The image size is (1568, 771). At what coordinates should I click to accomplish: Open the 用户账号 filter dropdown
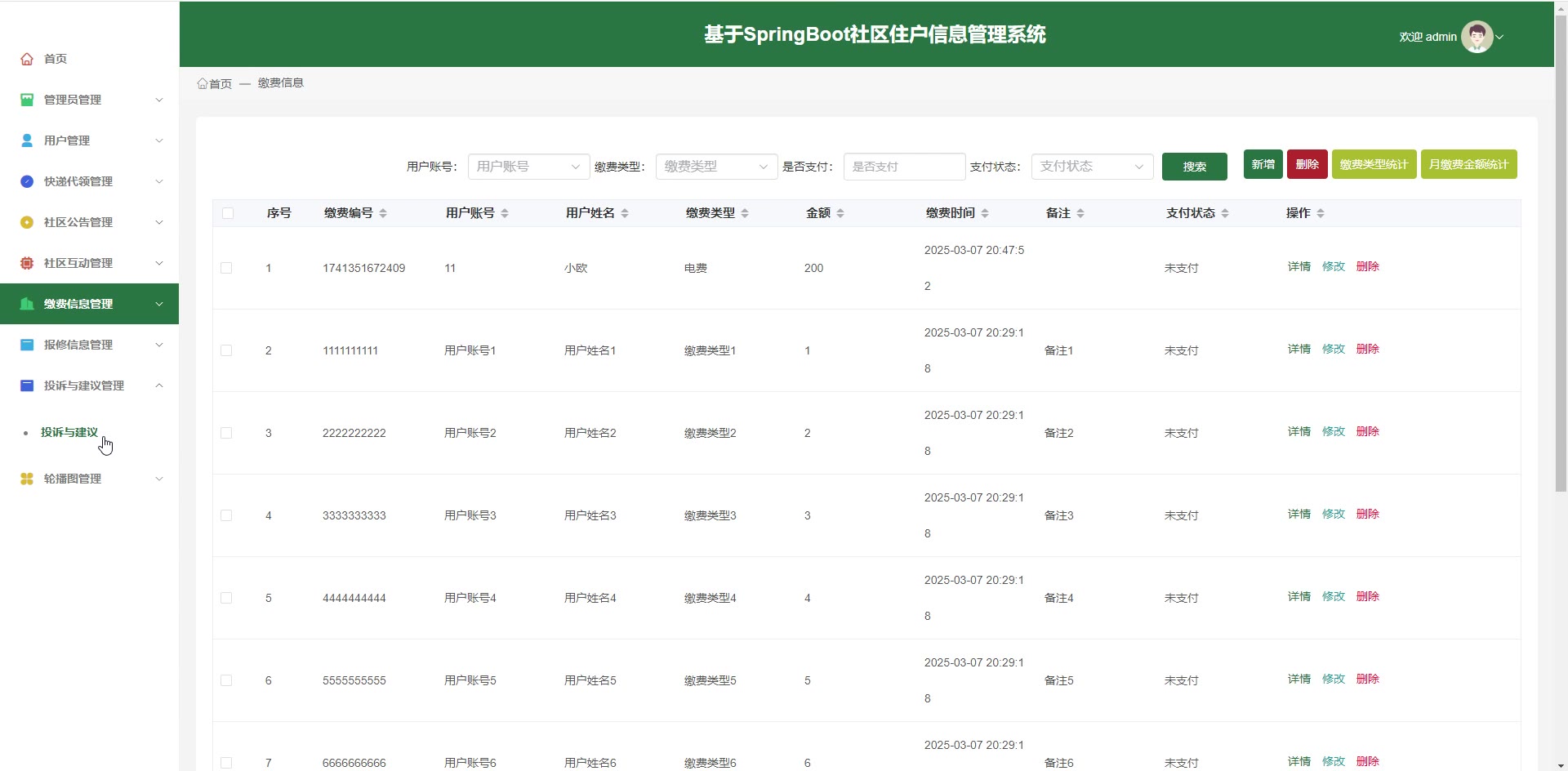[x=528, y=167]
